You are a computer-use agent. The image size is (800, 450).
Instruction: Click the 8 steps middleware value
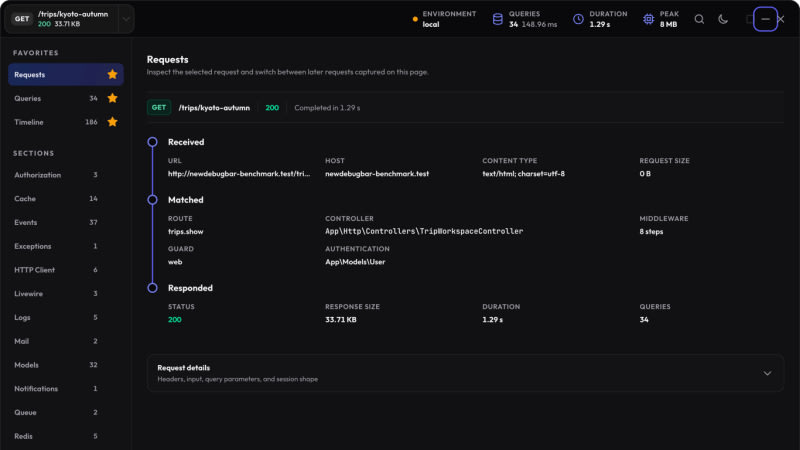pos(651,231)
